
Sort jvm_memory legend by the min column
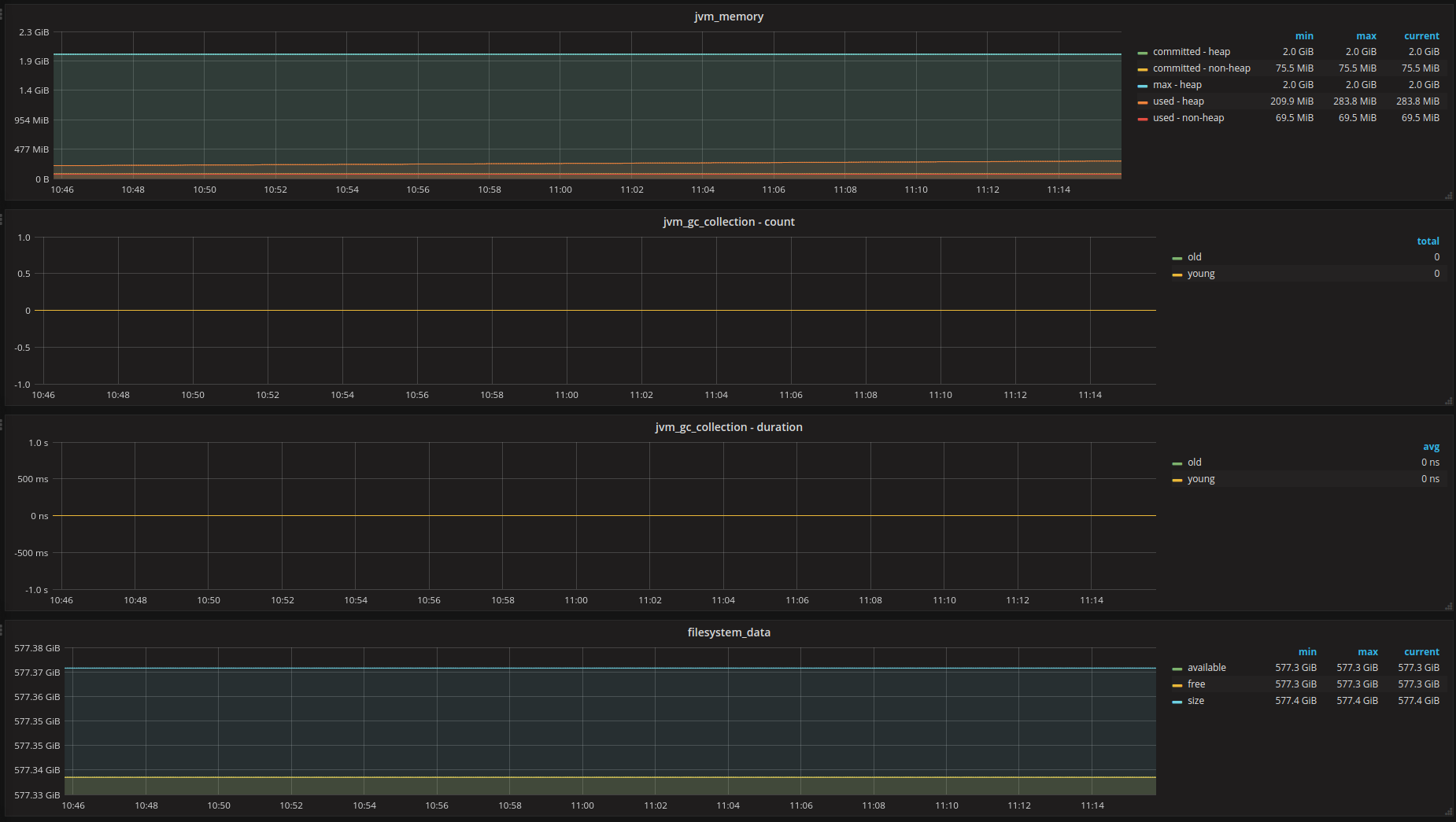click(x=1304, y=36)
